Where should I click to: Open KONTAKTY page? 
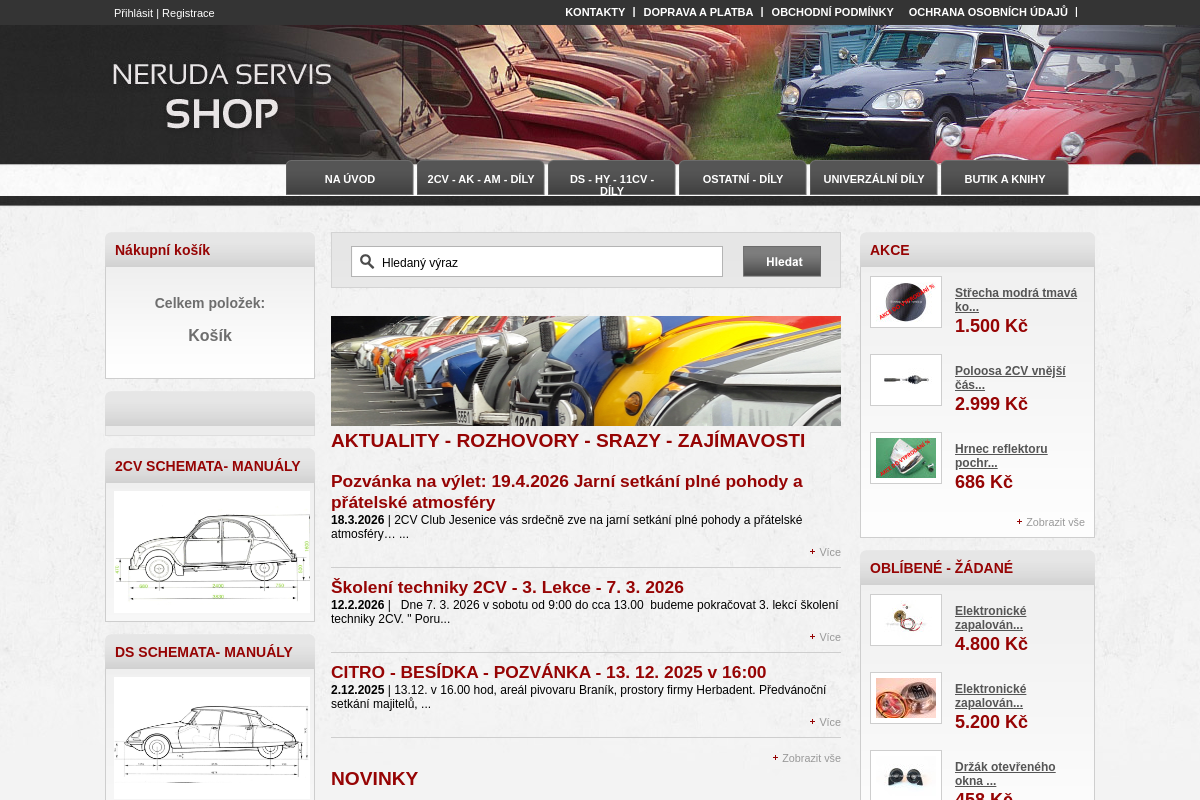pos(595,12)
